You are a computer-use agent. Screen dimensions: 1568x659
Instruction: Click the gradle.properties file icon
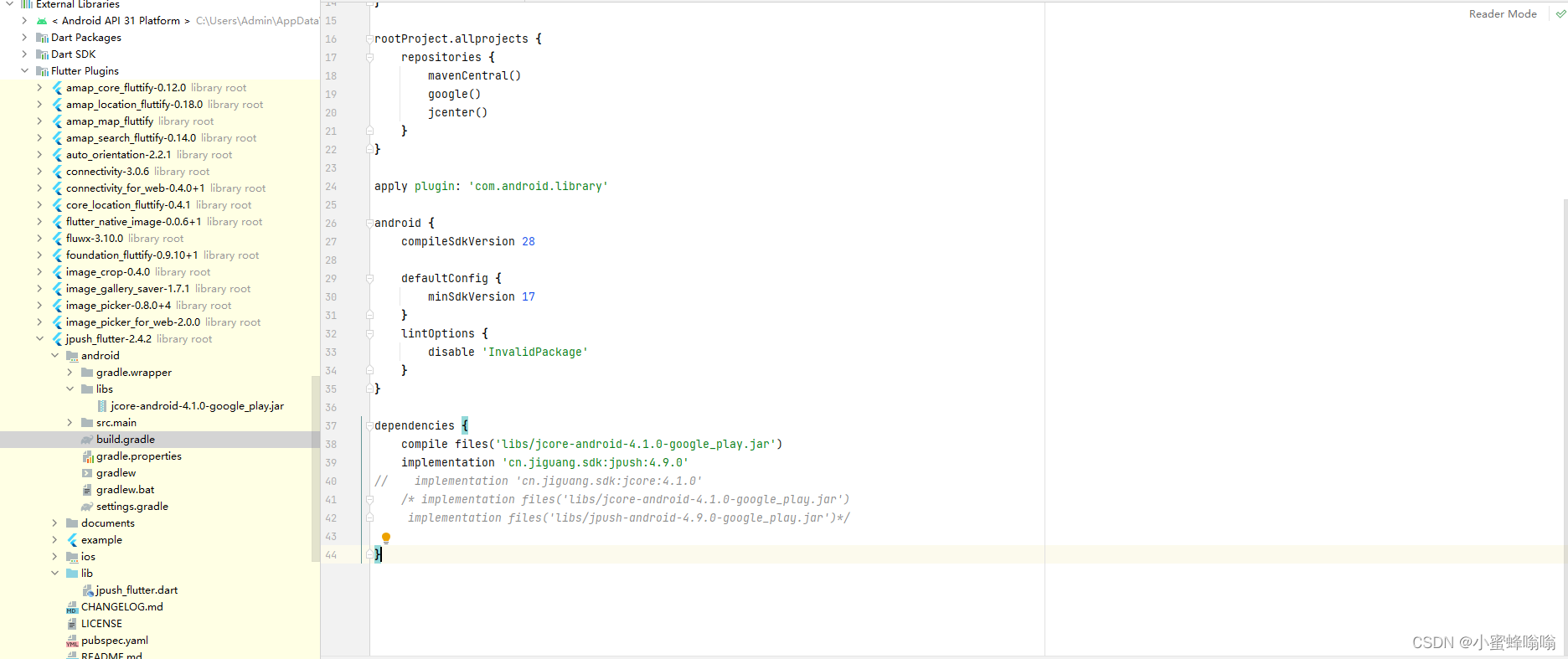[x=87, y=456]
